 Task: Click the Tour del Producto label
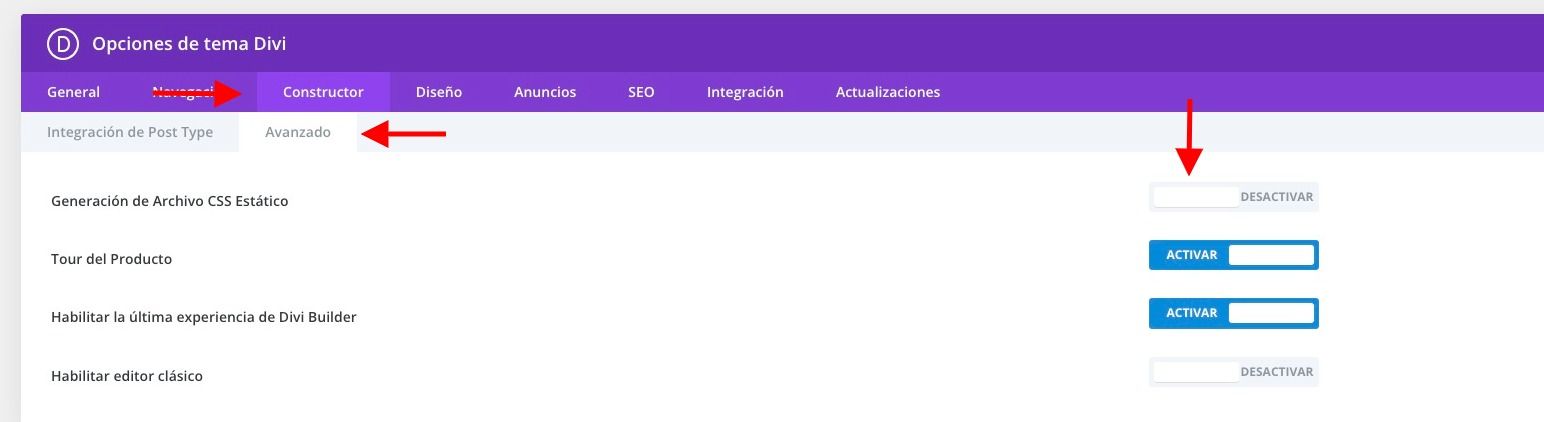[111, 259]
